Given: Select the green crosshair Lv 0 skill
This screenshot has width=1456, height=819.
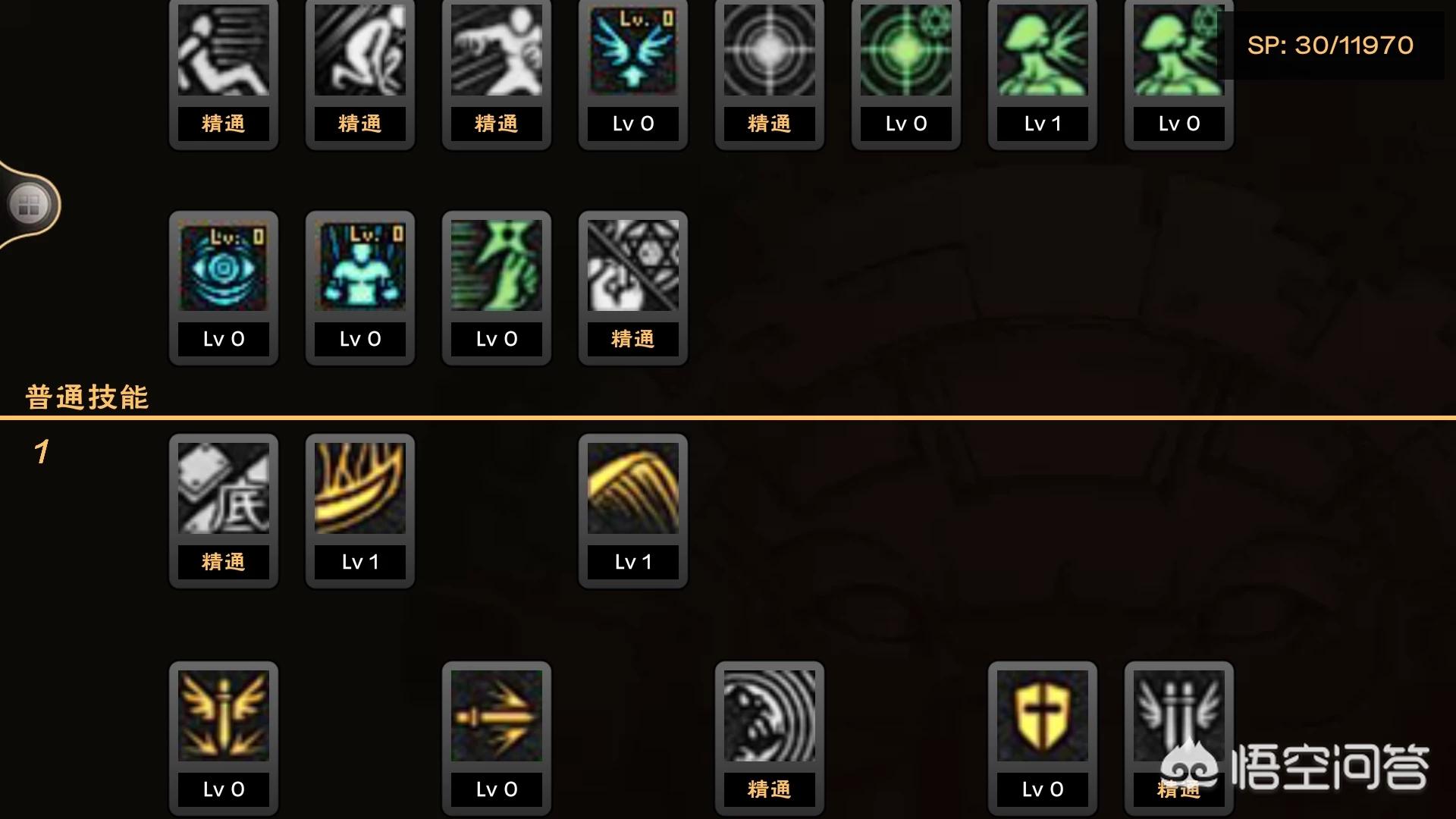Looking at the screenshot, I should [906, 74].
